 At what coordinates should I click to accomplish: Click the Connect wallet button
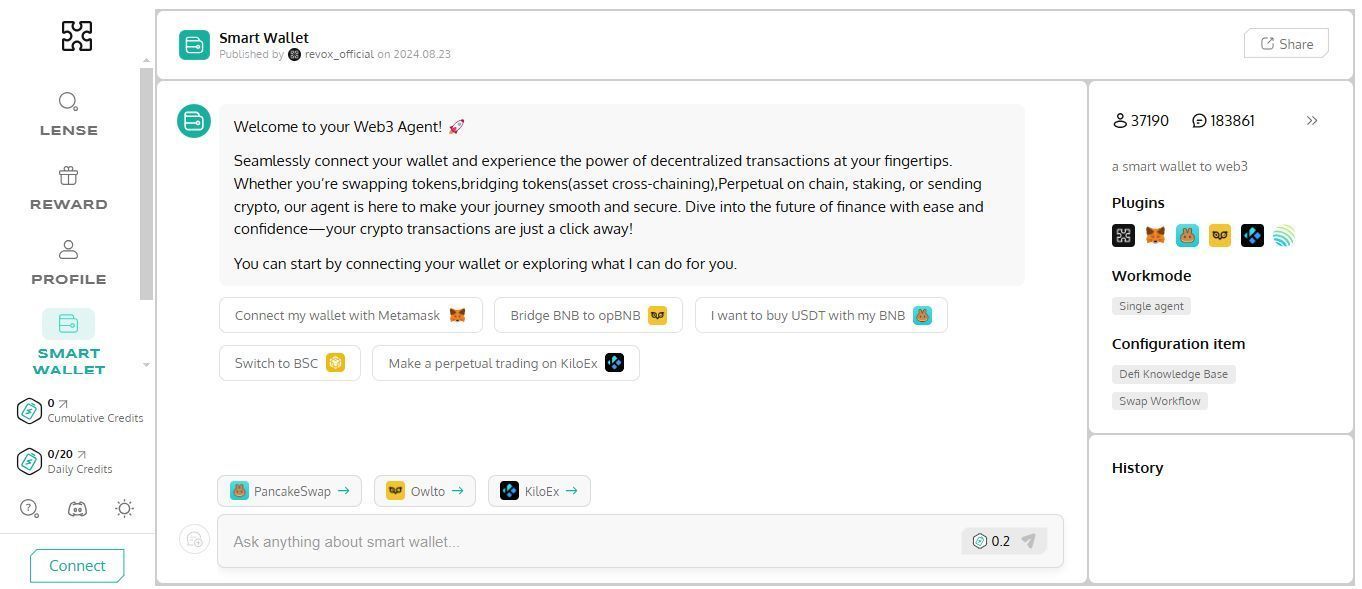77,565
